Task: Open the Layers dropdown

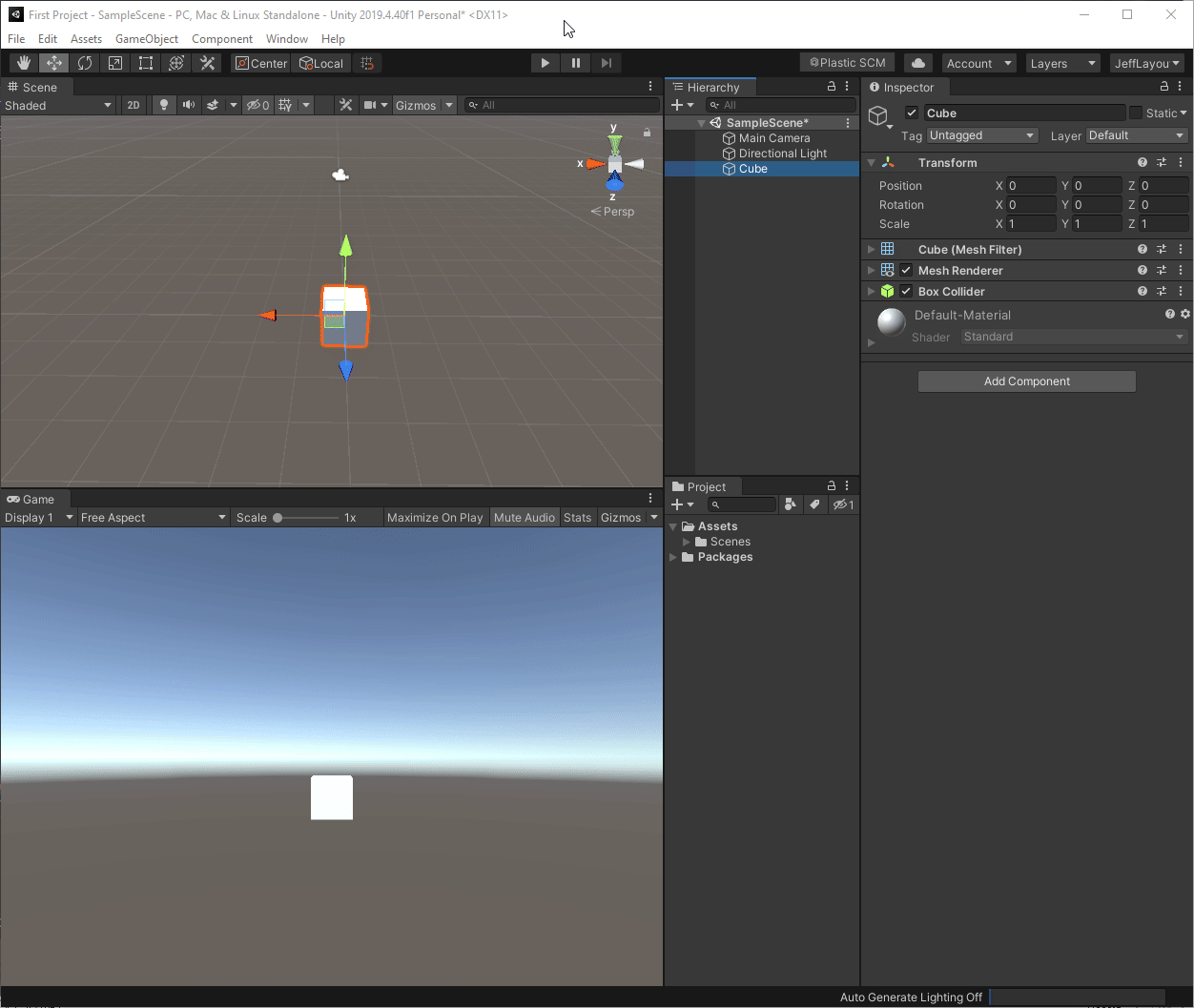Action: (1062, 62)
